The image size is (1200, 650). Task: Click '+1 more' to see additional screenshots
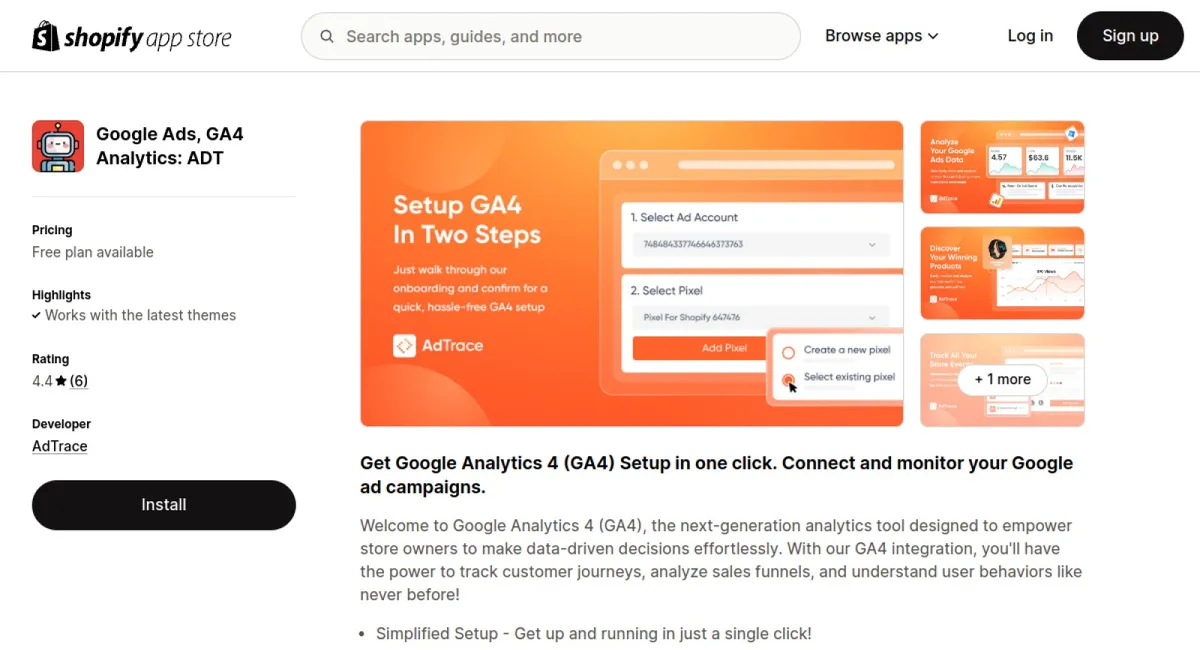1002,380
